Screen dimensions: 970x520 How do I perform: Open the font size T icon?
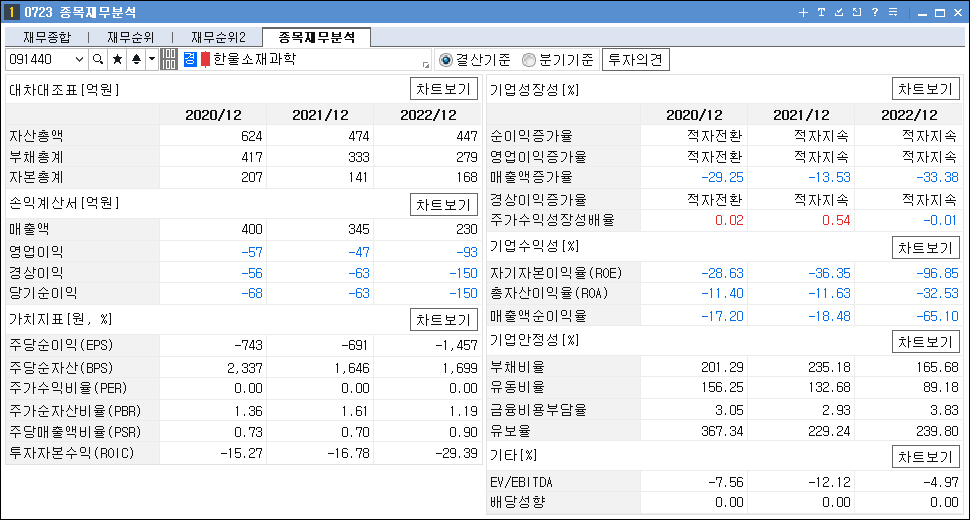tap(821, 12)
